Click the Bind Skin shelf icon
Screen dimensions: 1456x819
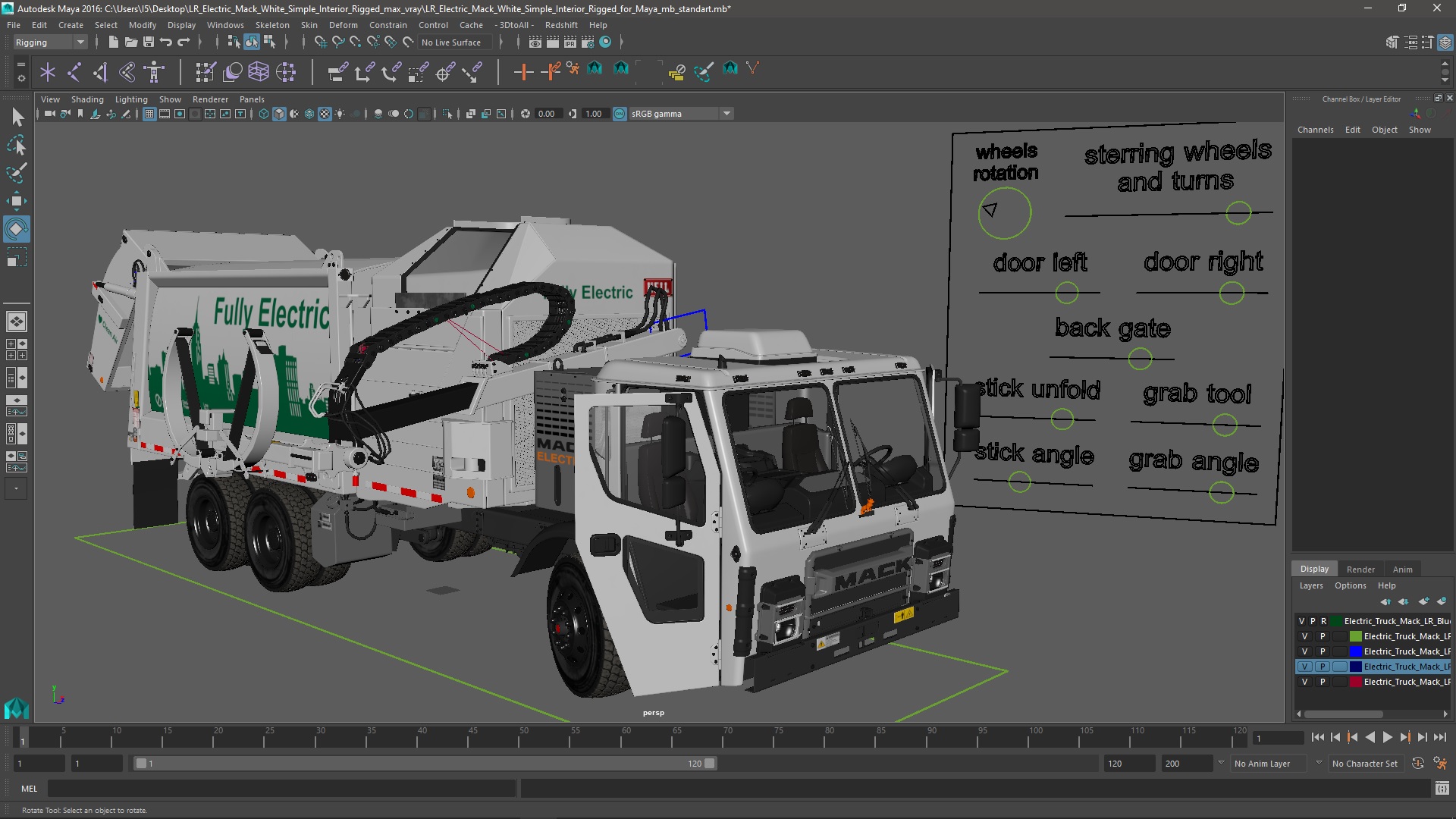(127, 72)
